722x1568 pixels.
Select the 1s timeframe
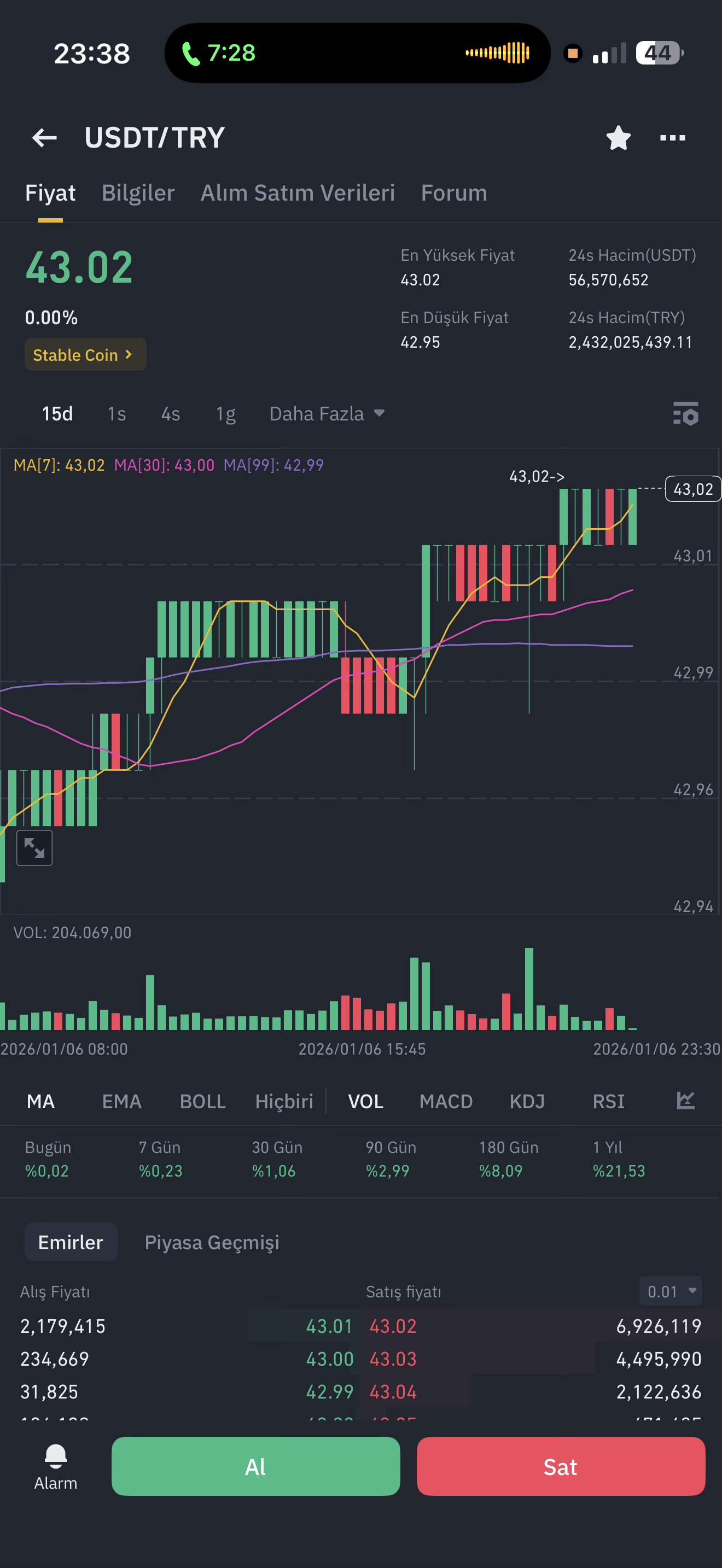tap(117, 414)
